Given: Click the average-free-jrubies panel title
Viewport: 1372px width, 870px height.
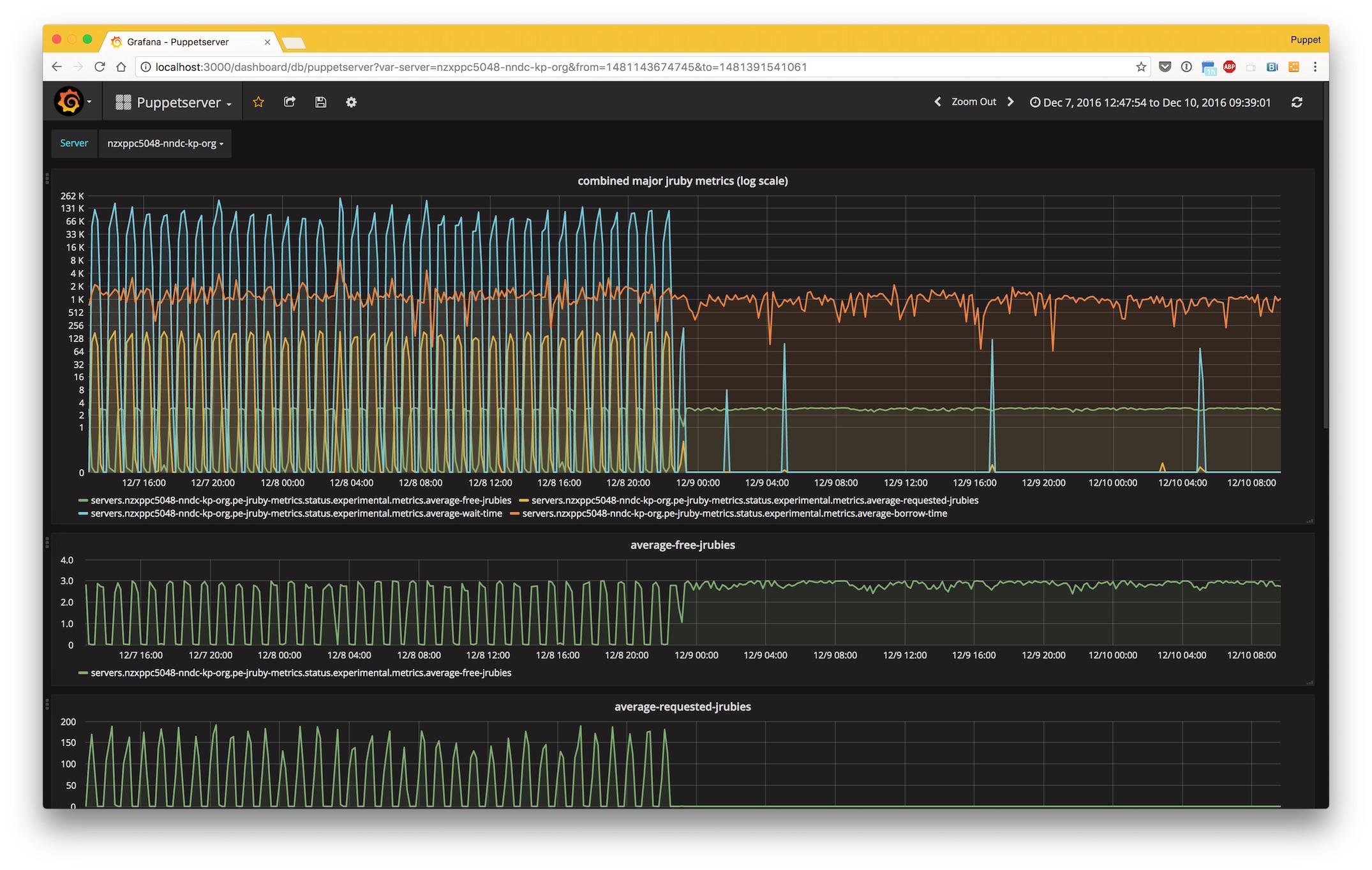Looking at the screenshot, I should 682,545.
